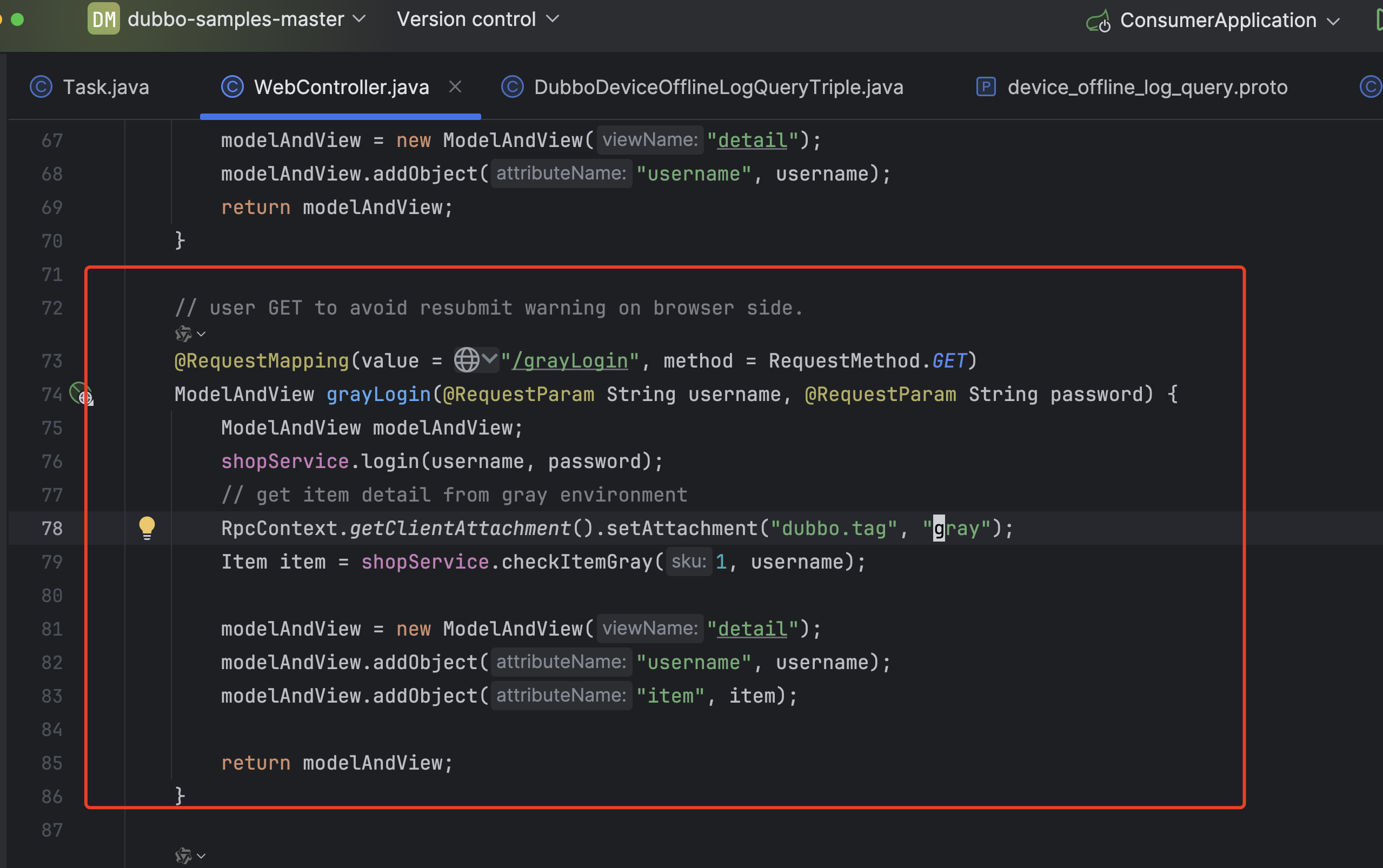Click the Spring Boot run configuration icon
This screenshot has width=1383, height=868.
pyautogui.click(x=1099, y=21)
